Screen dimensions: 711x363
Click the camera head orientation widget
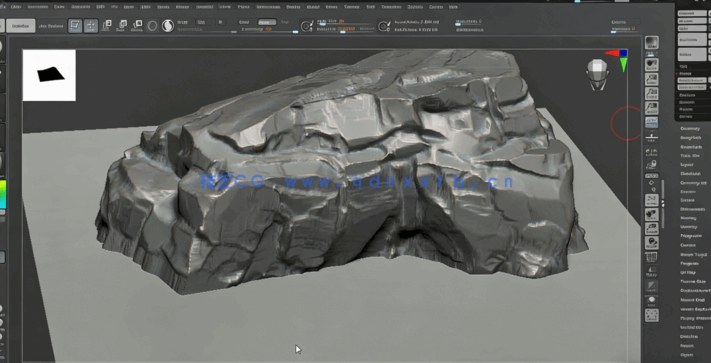point(596,73)
